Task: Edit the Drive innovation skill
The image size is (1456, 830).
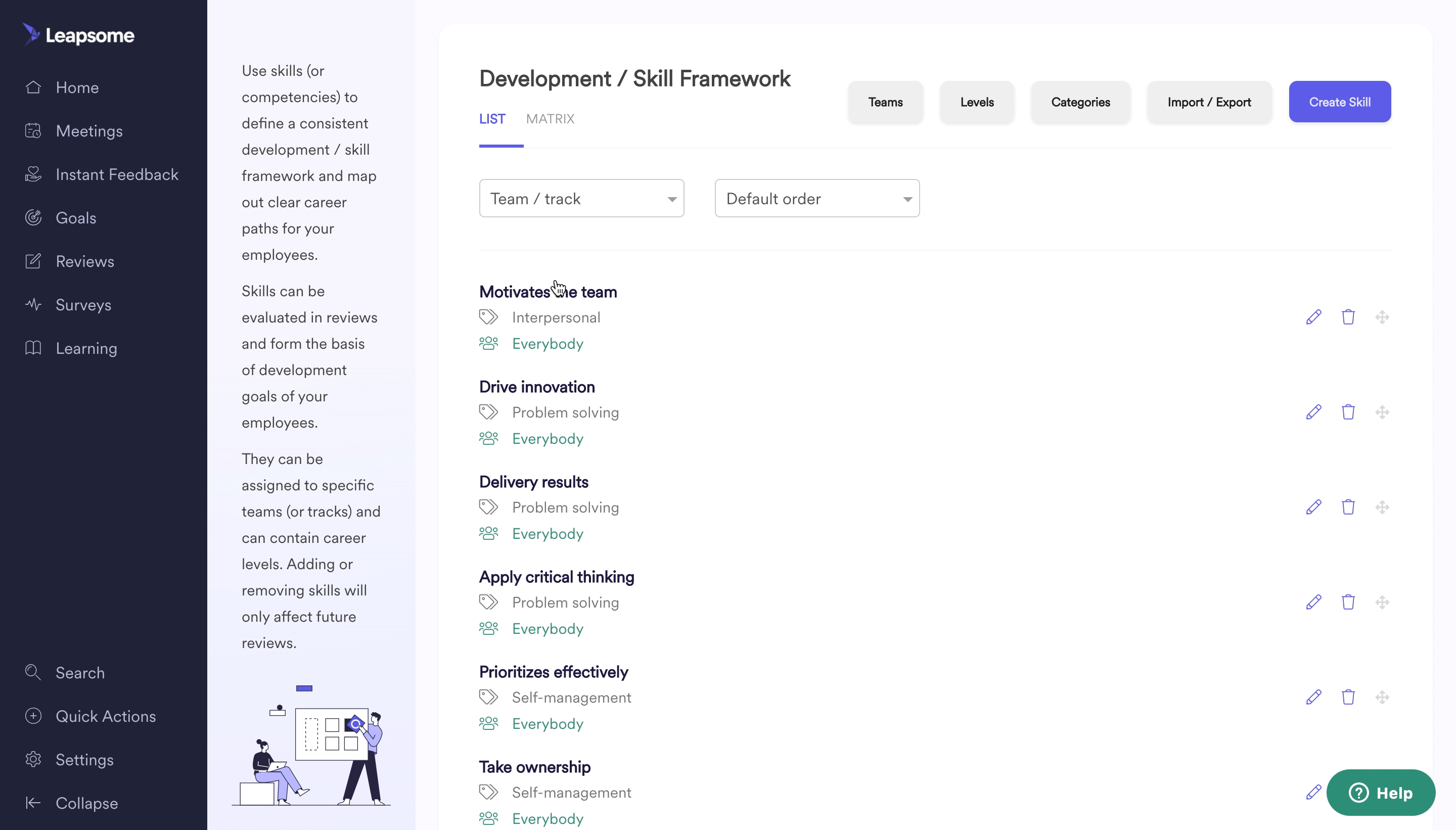Action: (1313, 411)
